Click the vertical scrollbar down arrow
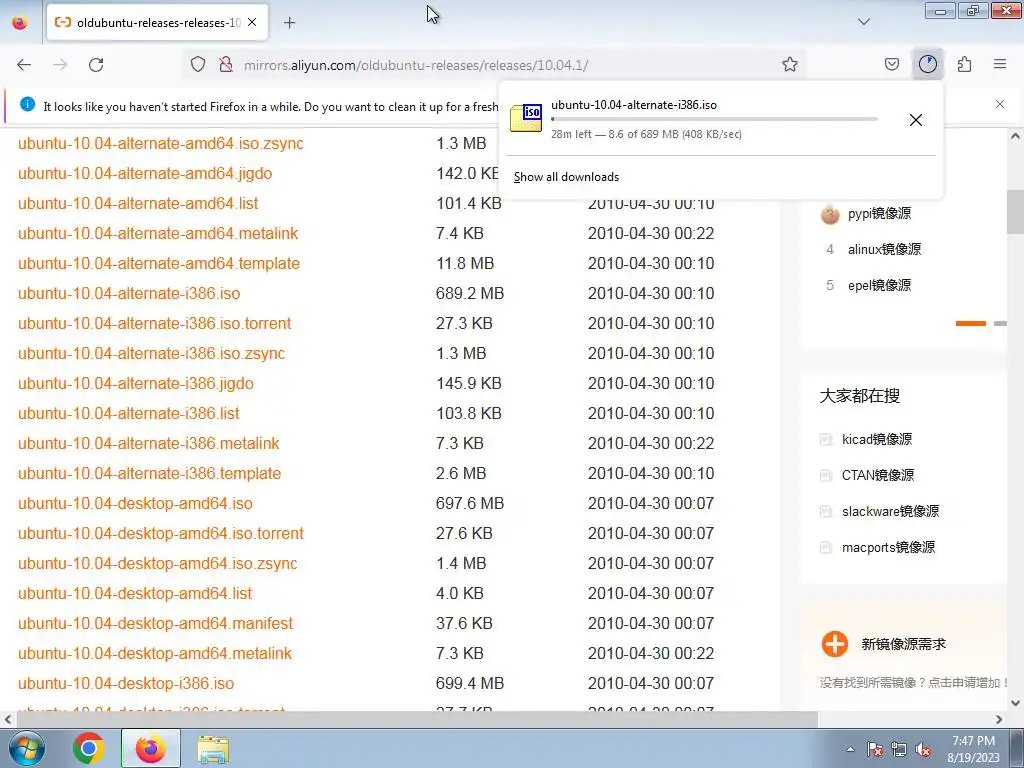Image resolution: width=1024 pixels, height=768 pixels. (1015, 703)
